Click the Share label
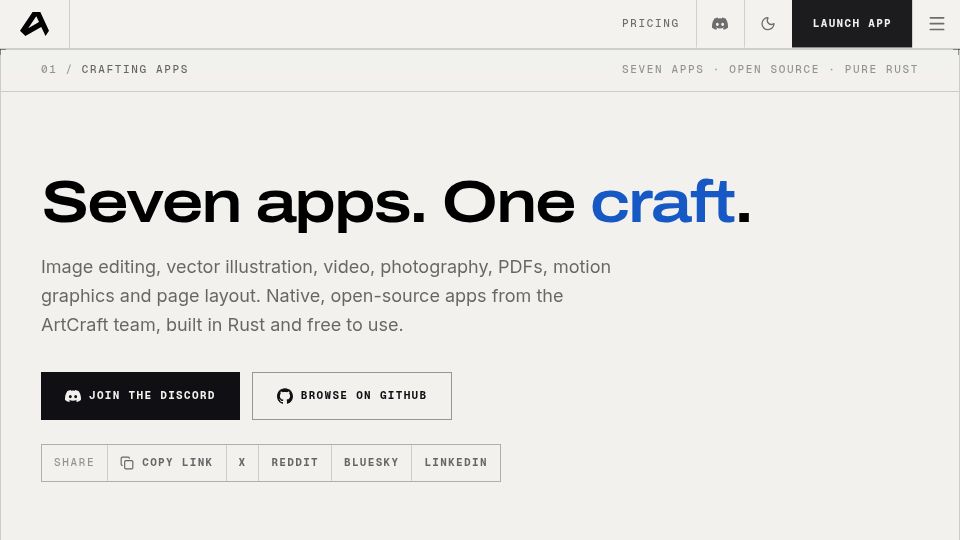Viewport: 960px width, 540px height. pyautogui.click(x=74, y=462)
